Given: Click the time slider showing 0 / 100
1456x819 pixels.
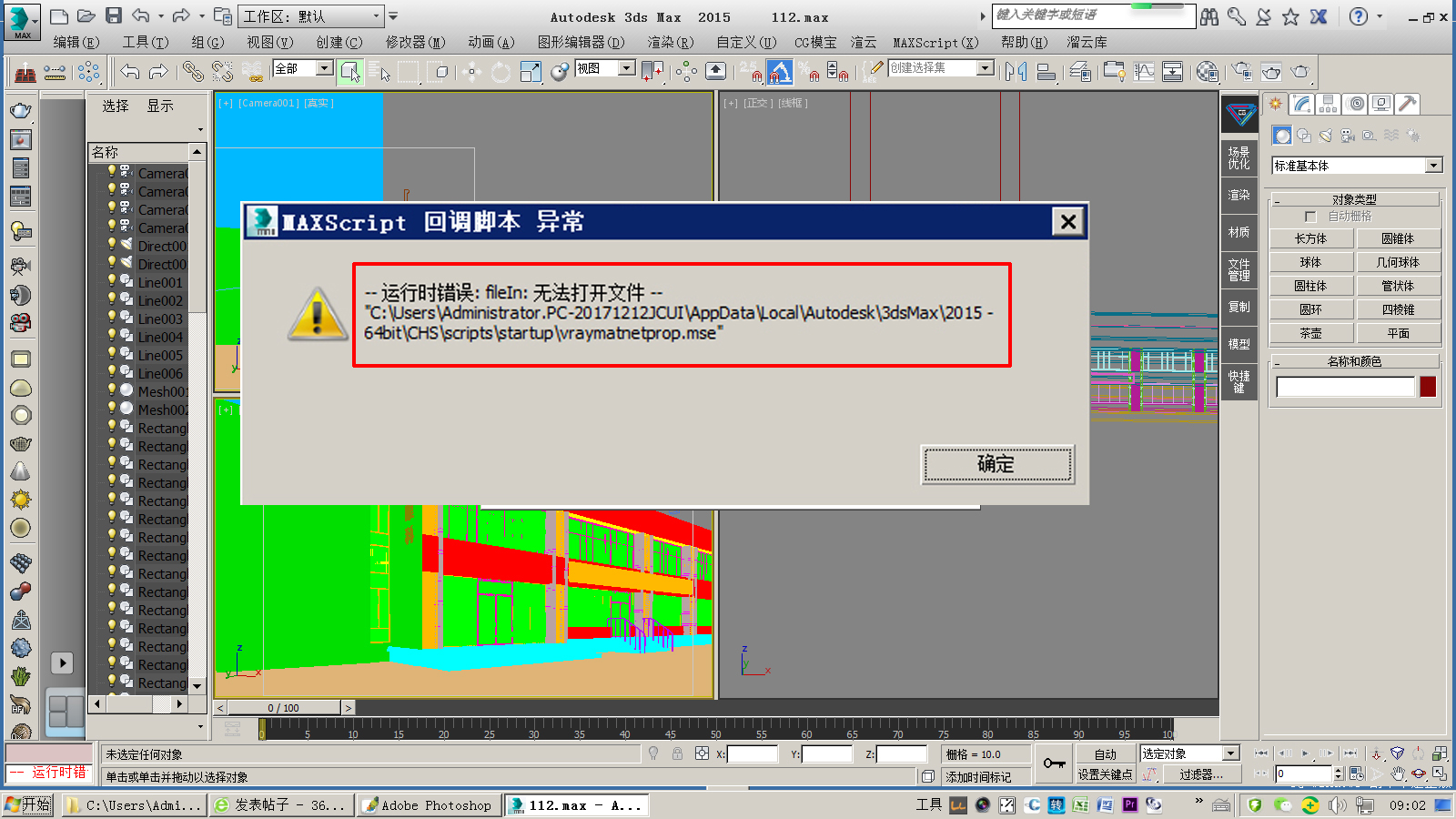Looking at the screenshot, I should pos(284,708).
